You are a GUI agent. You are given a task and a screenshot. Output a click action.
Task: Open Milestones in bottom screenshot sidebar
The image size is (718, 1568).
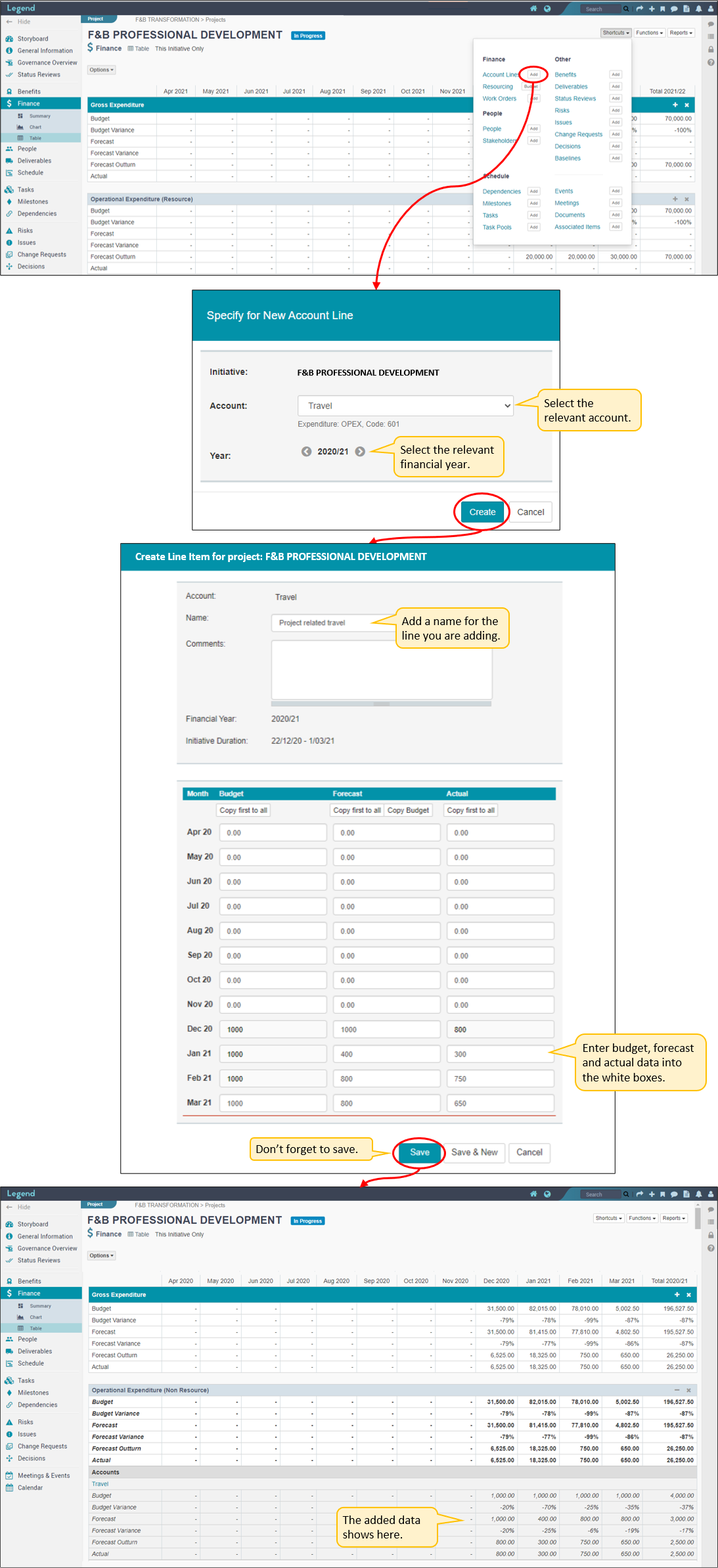coord(33,1392)
